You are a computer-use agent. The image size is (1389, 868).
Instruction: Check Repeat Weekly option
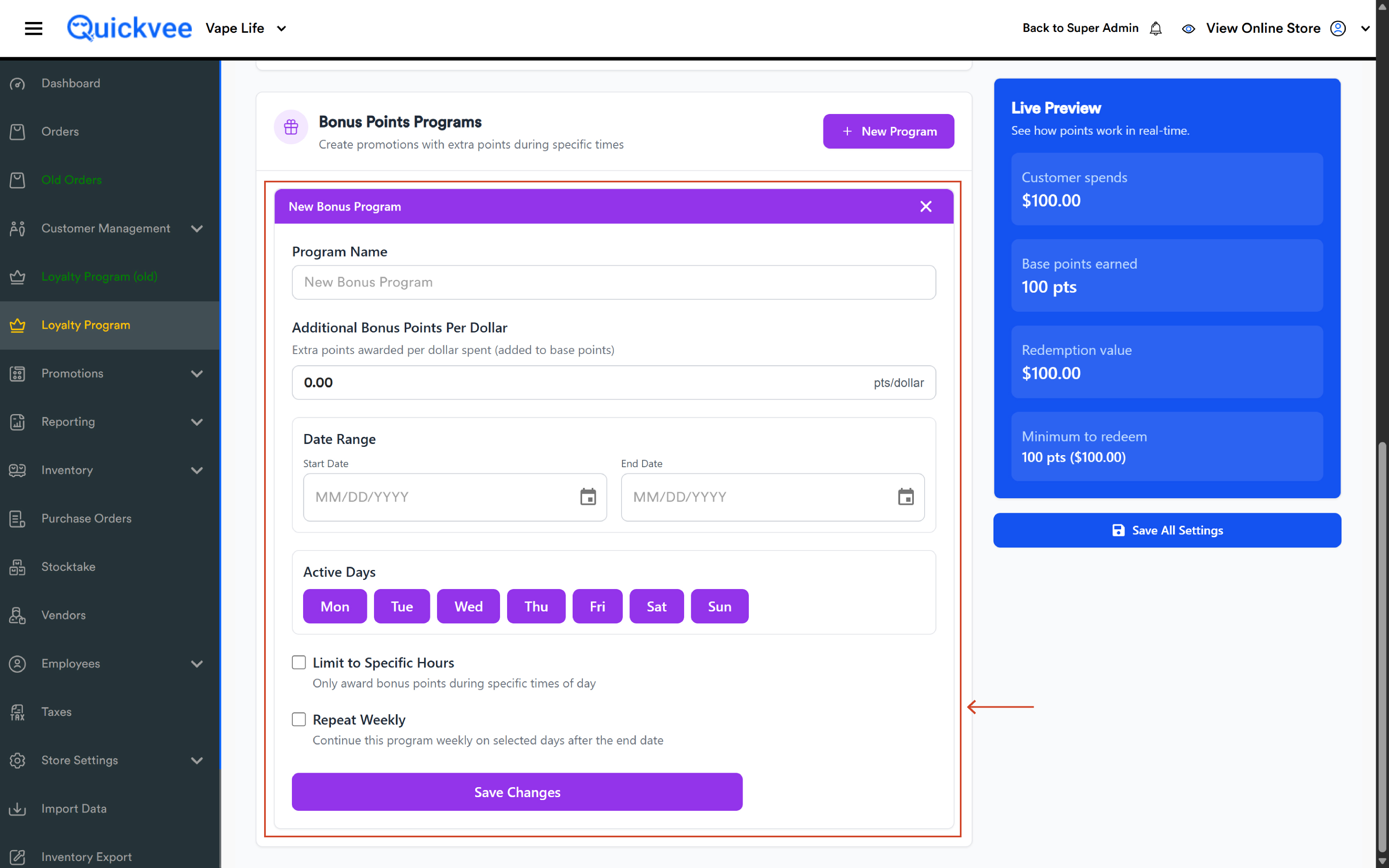click(299, 719)
